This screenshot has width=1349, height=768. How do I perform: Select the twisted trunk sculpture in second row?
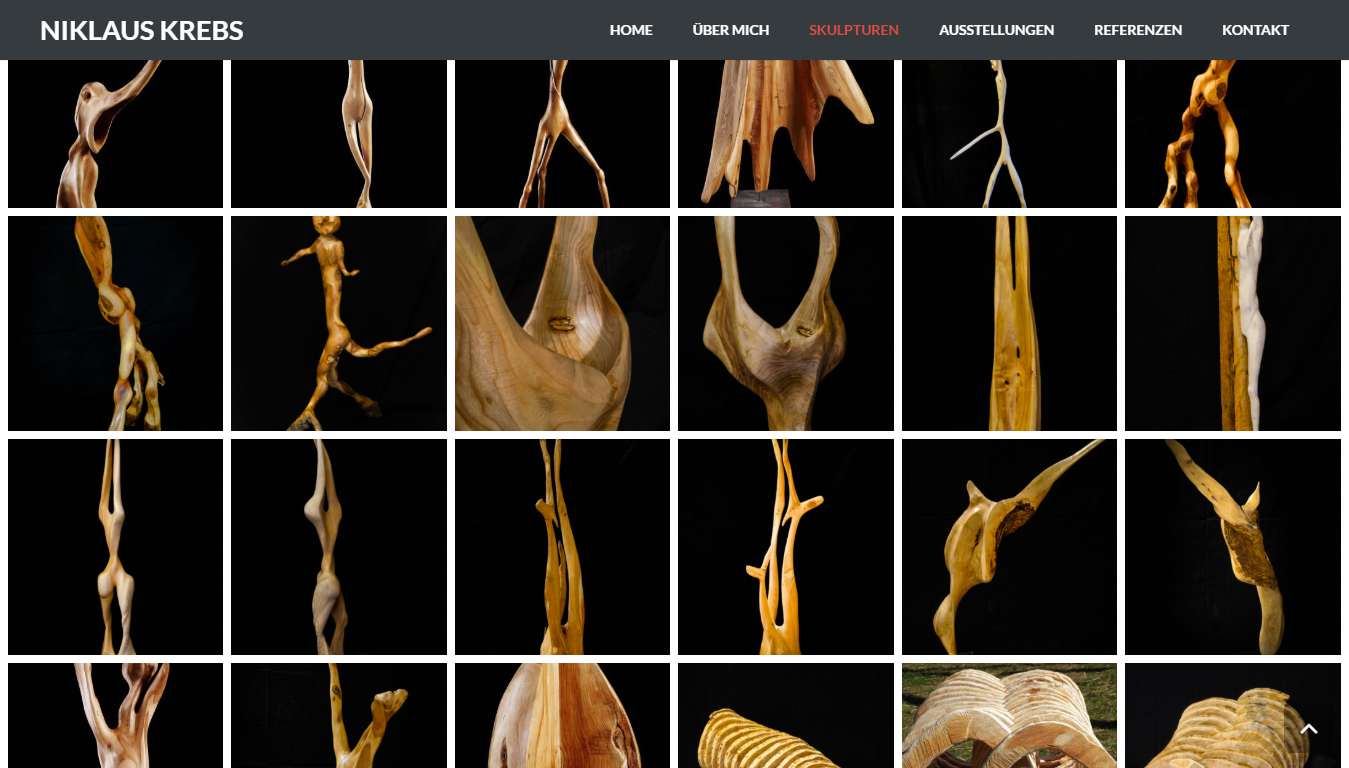(x=115, y=323)
